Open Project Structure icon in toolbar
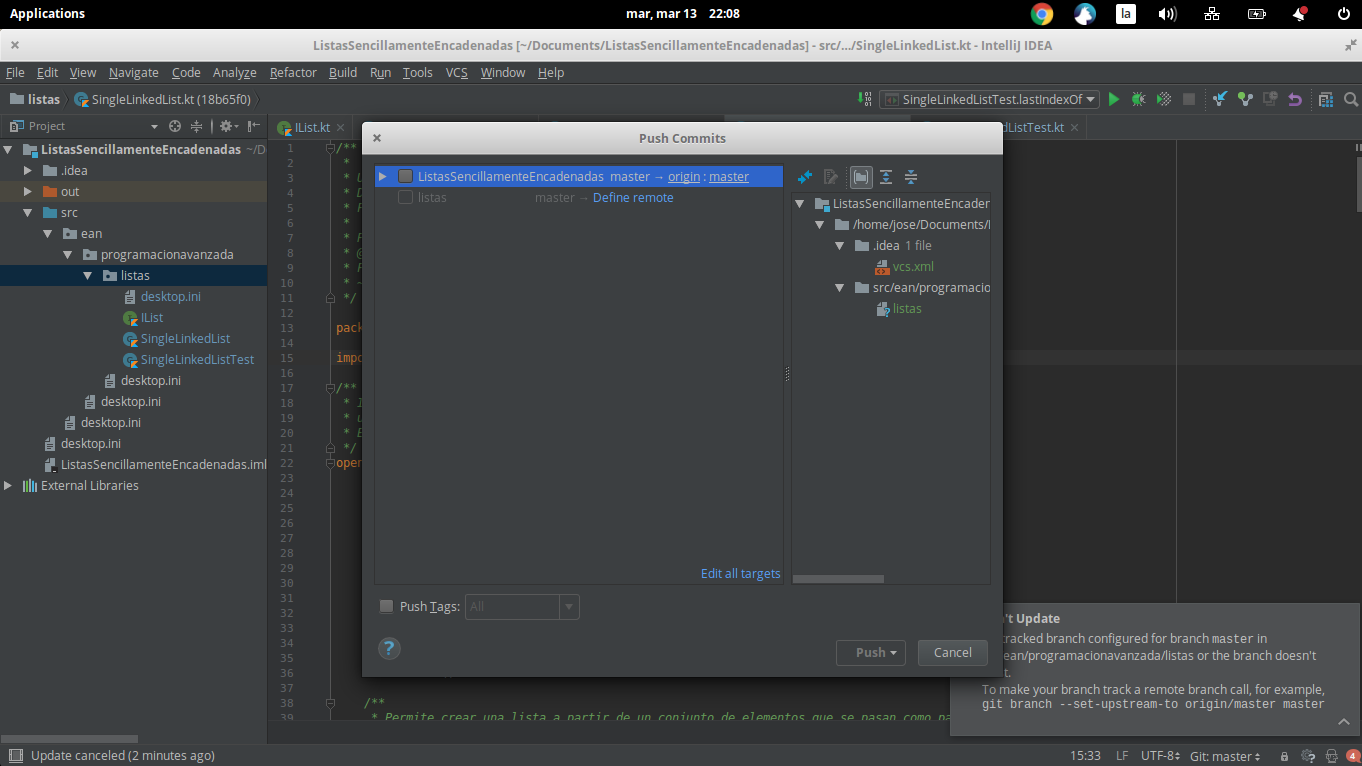This screenshot has width=1362, height=766. click(1326, 99)
